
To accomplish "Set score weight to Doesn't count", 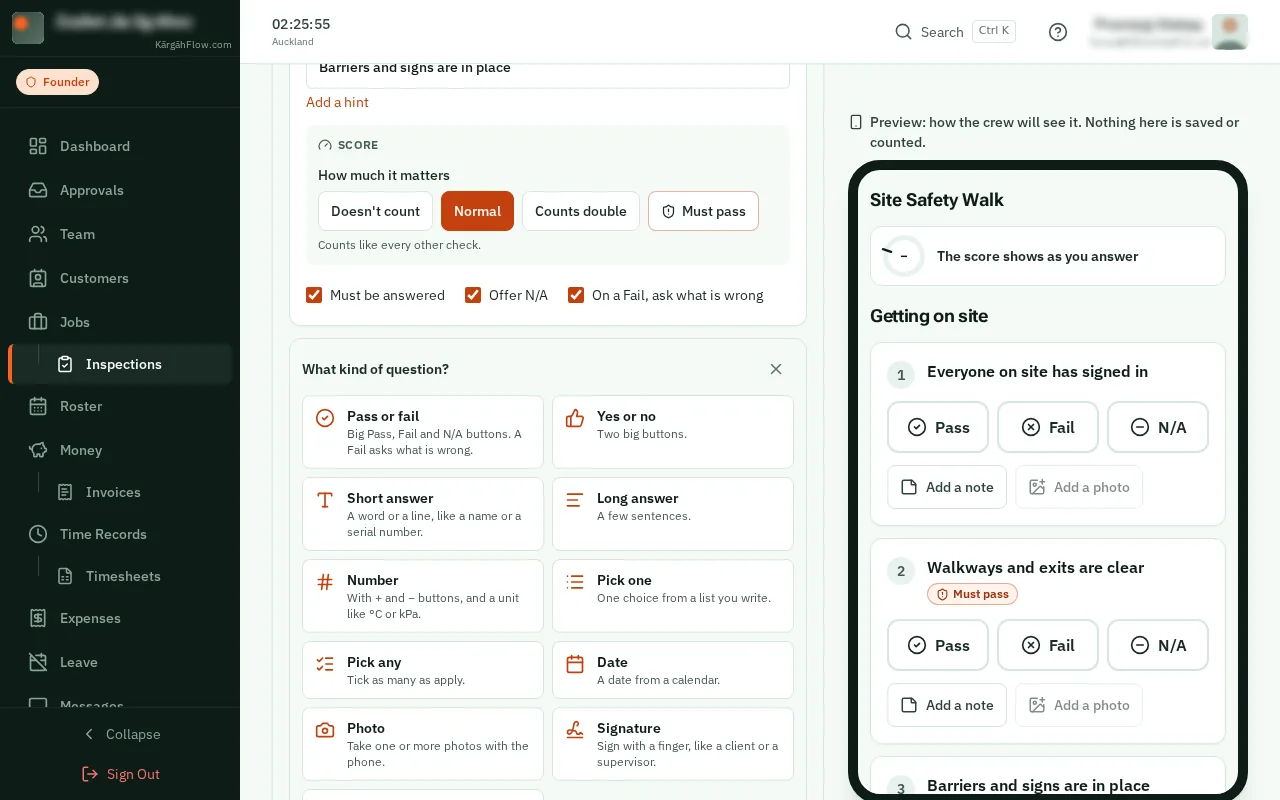I will pyautogui.click(x=375, y=211).
